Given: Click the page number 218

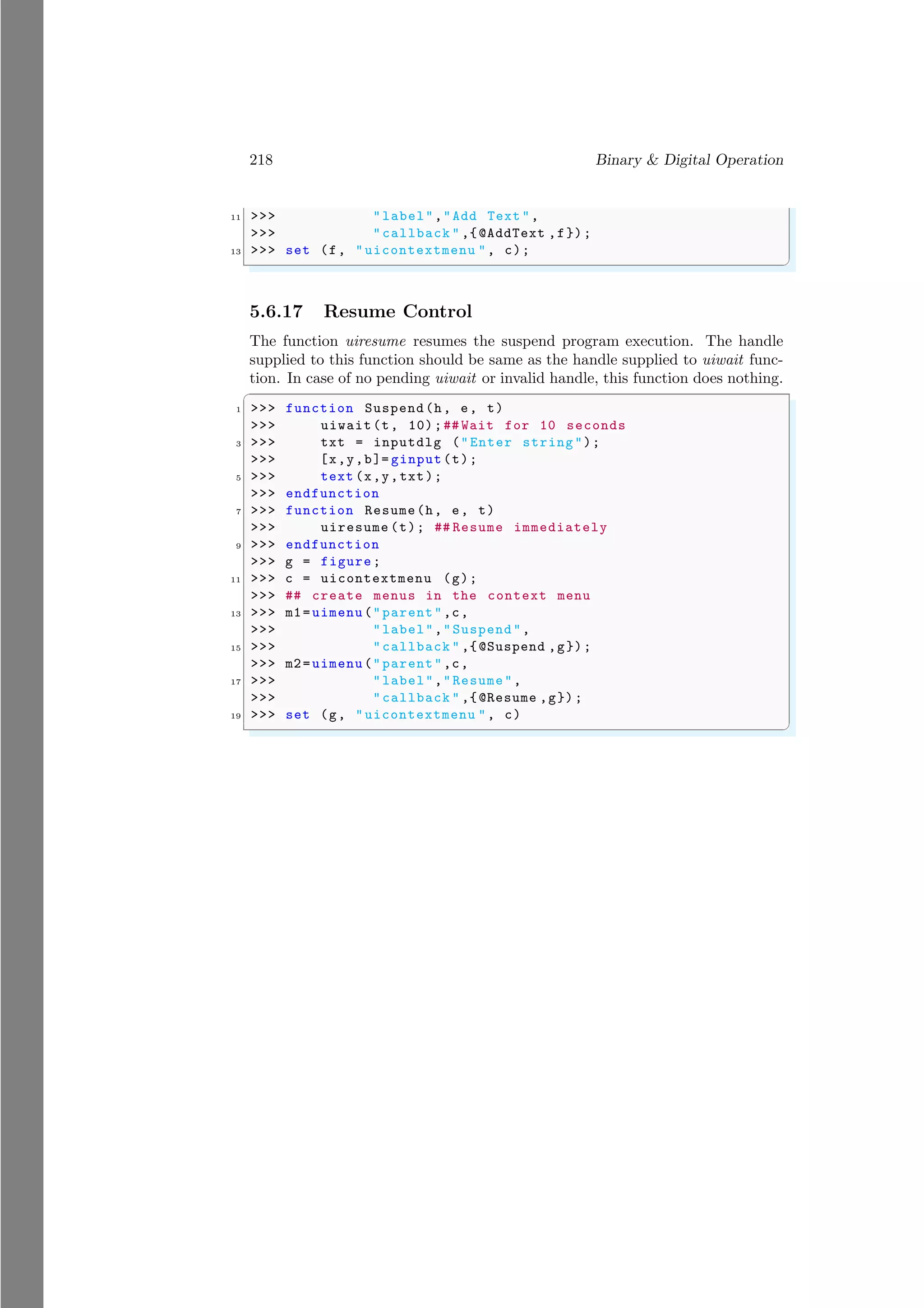Looking at the screenshot, I should pos(261,159).
